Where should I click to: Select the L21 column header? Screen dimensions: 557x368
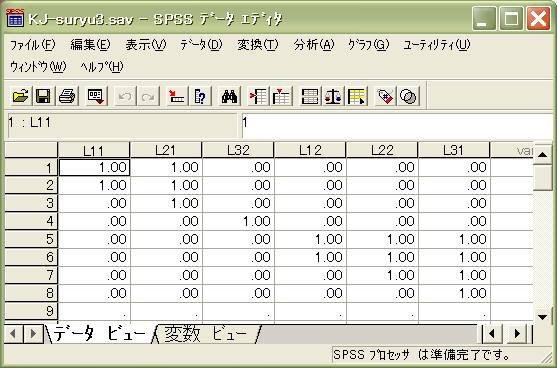coord(166,150)
